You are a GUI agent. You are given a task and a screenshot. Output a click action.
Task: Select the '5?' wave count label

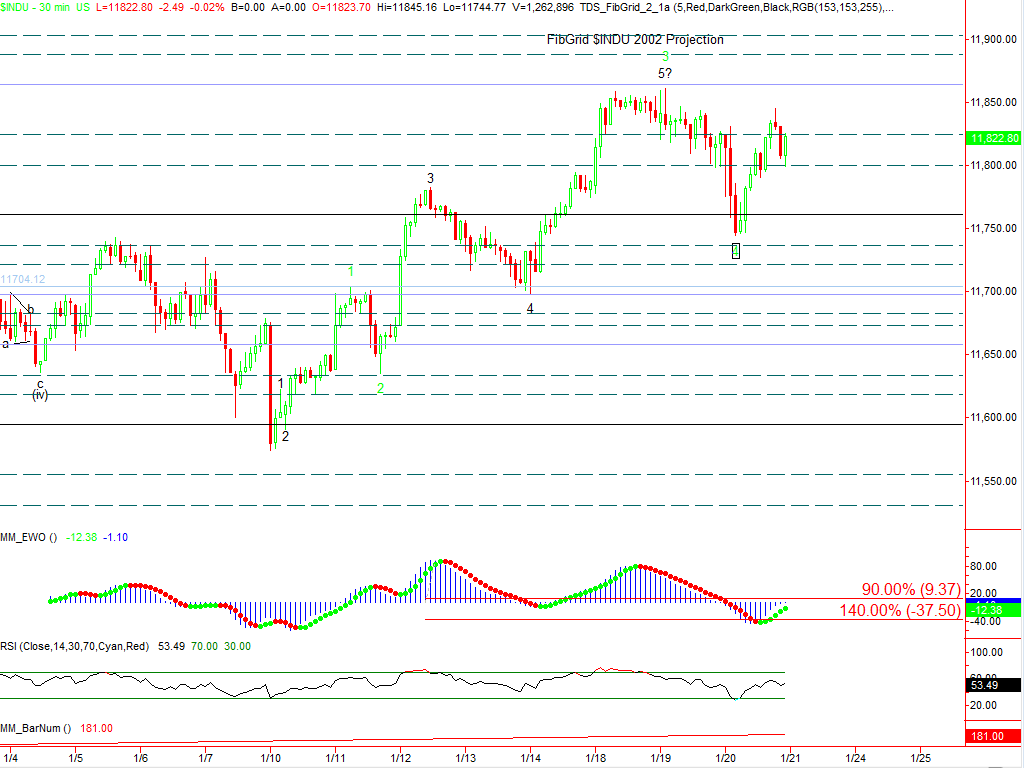click(664, 74)
